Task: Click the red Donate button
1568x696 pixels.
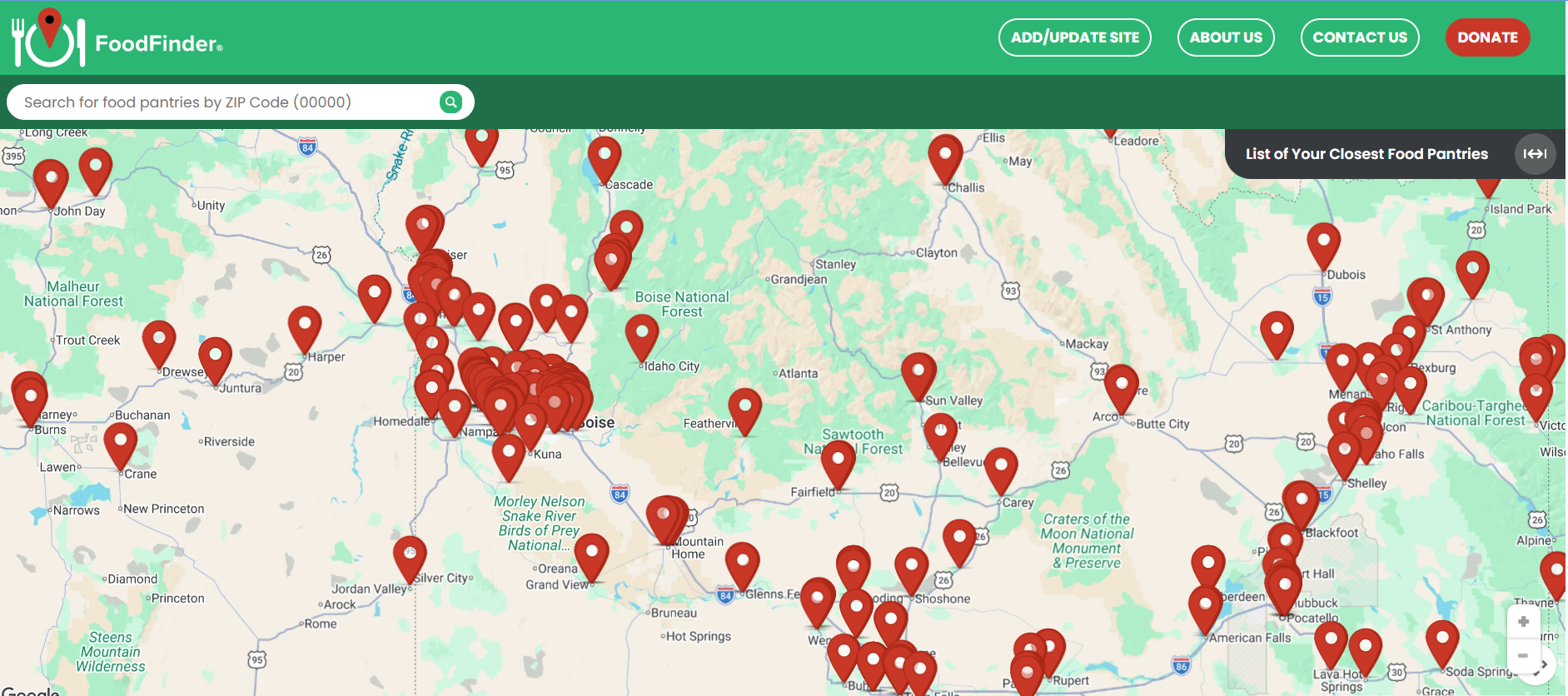Action: 1487,37
